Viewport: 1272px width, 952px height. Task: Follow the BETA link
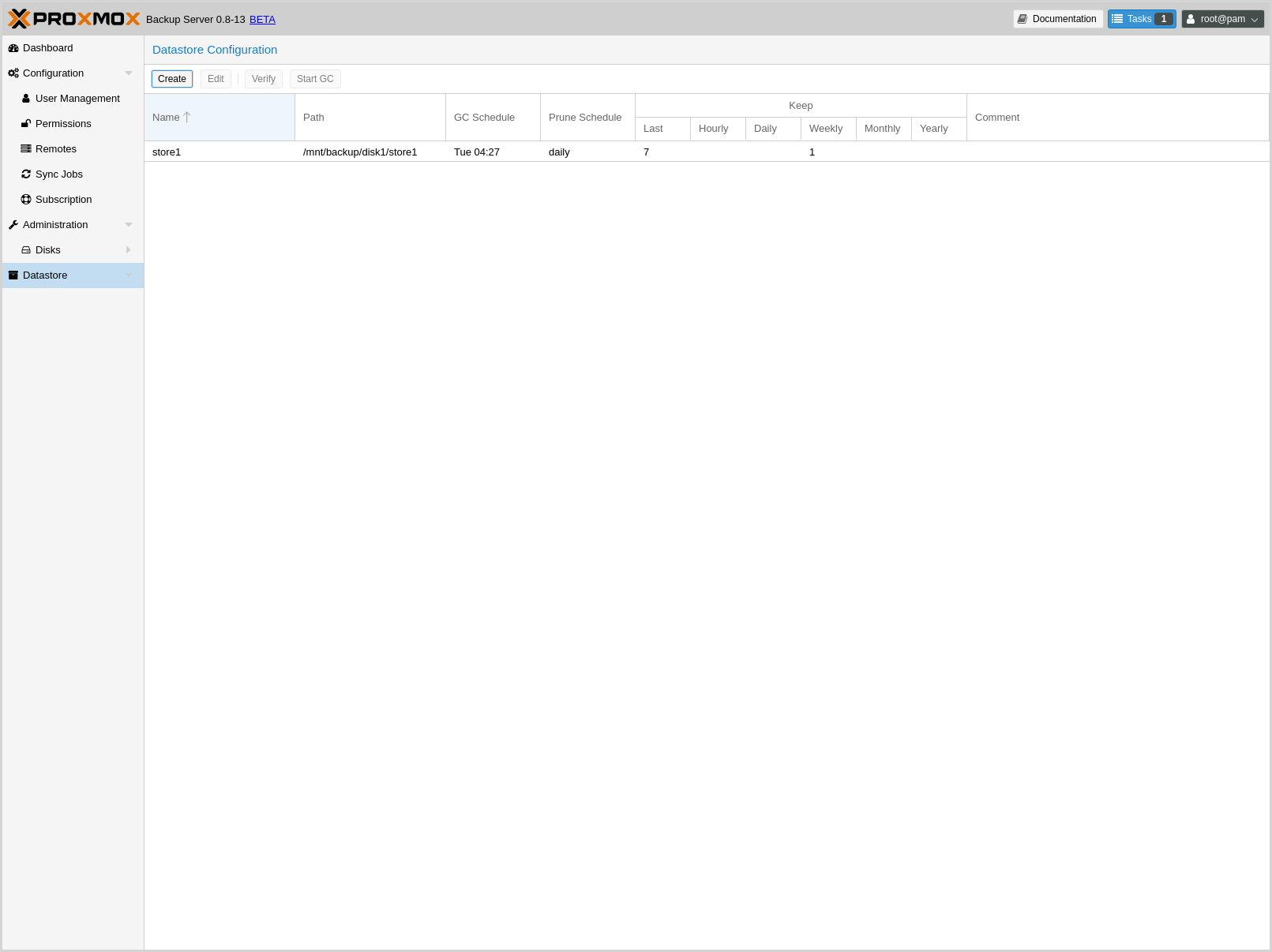(262, 20)
